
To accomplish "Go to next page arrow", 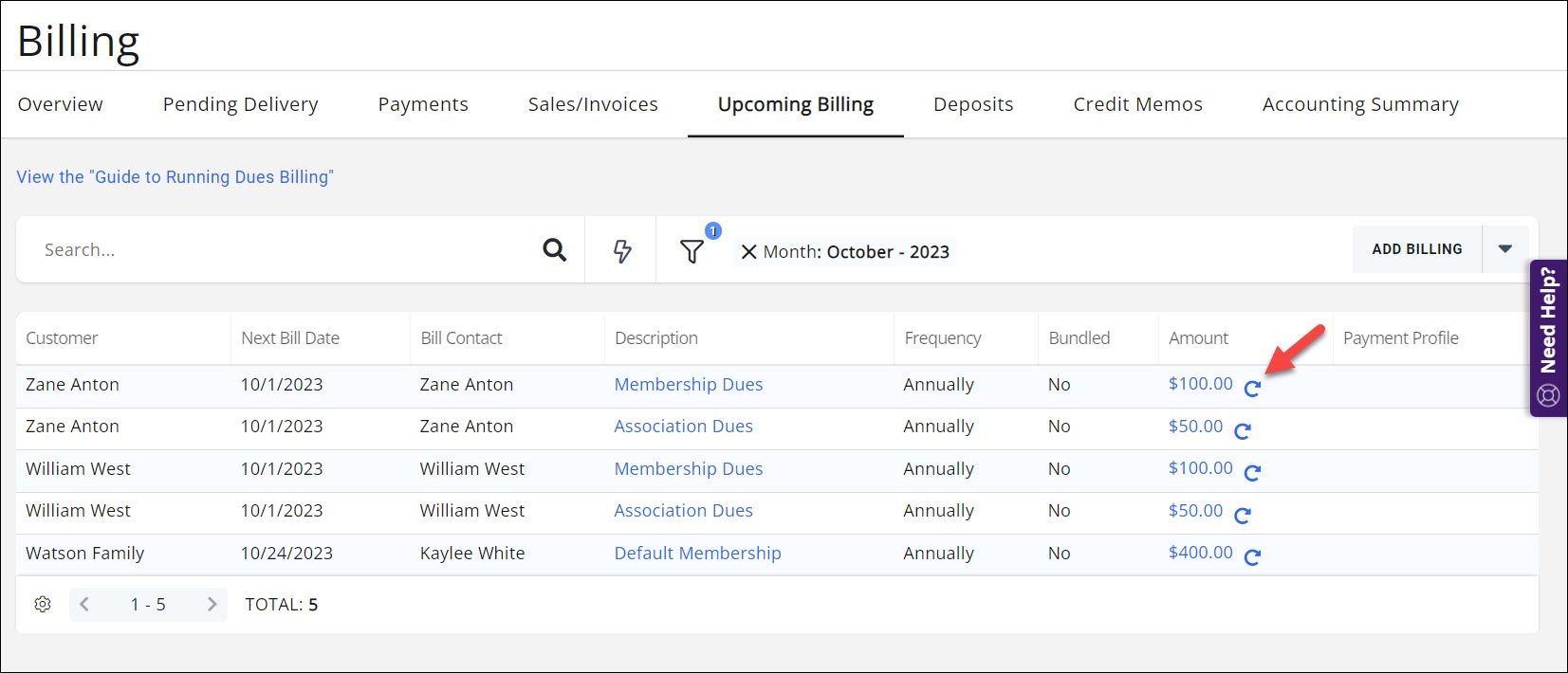I will click(212, 605).
